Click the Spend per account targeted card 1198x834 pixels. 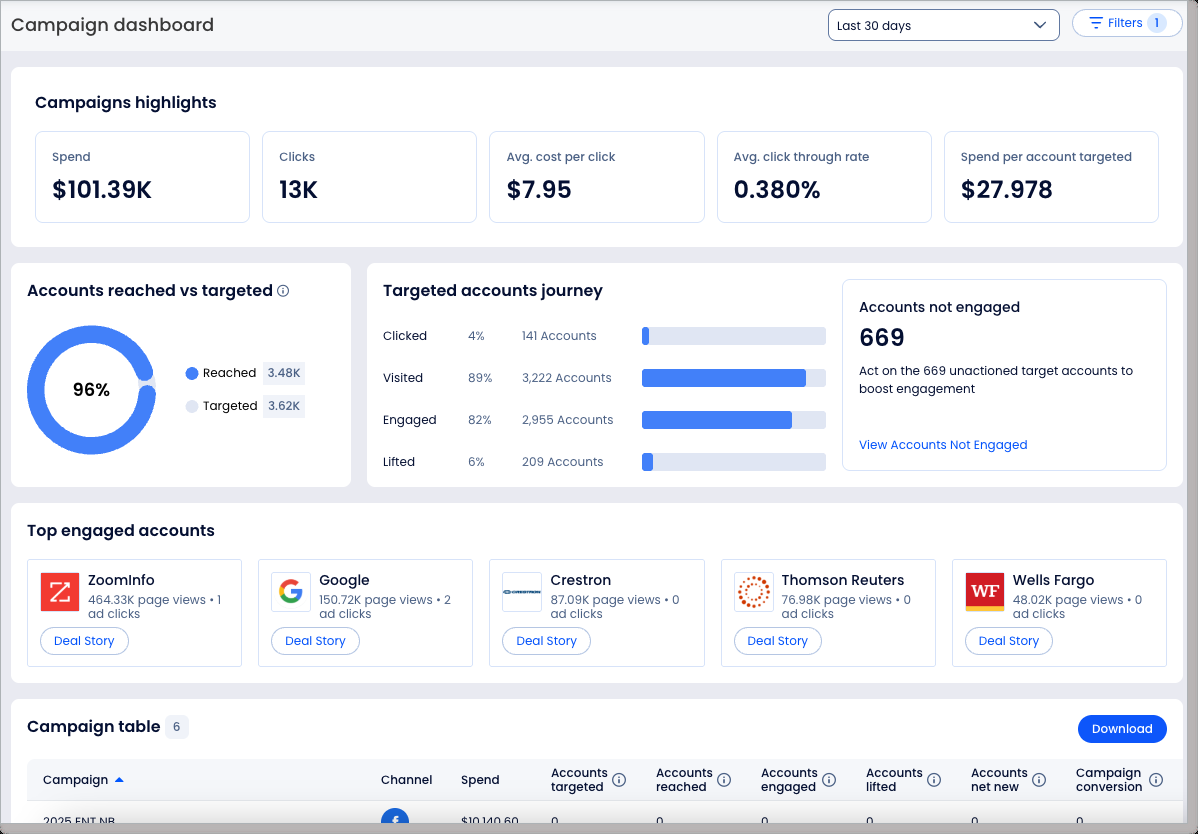[1051, 177]
